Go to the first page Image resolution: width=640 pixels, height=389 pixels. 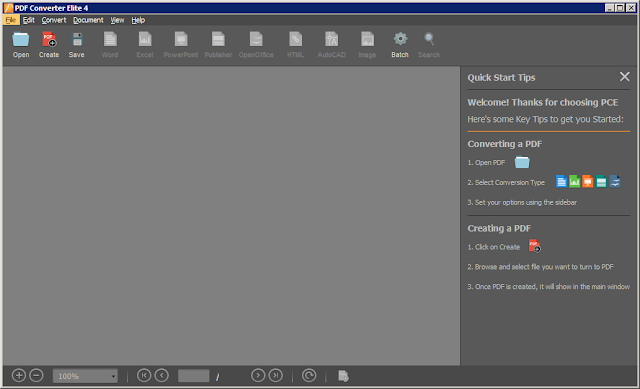click(144, 375)
